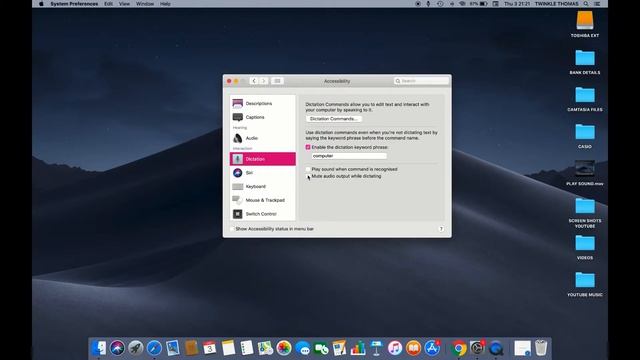This screenshot has width=640, height=360.
Task: Go back with the toolbar back arrow
Action: point(254,81)
